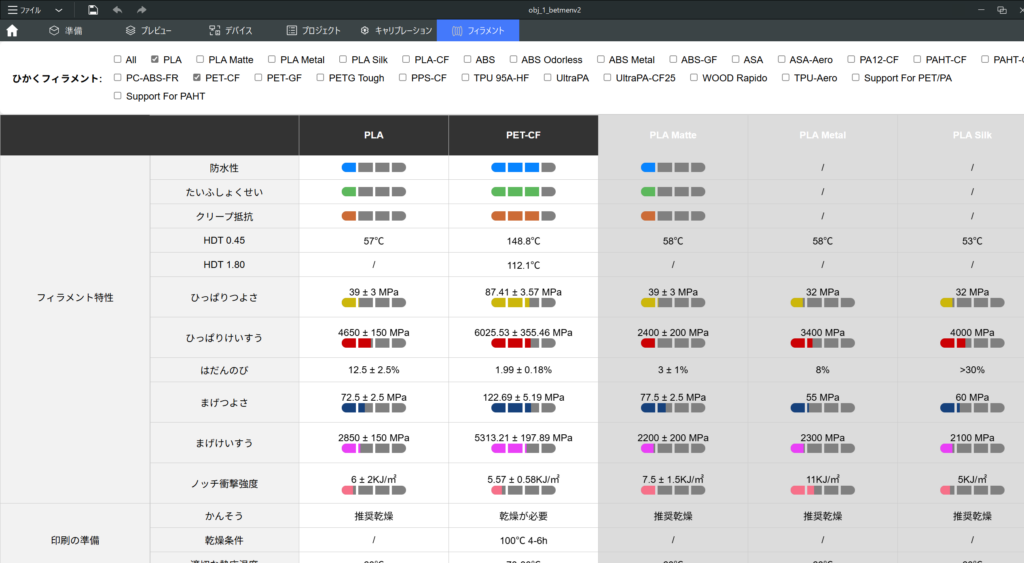
Task: Open the キャリブレーション tab
Action: (396, 31)
